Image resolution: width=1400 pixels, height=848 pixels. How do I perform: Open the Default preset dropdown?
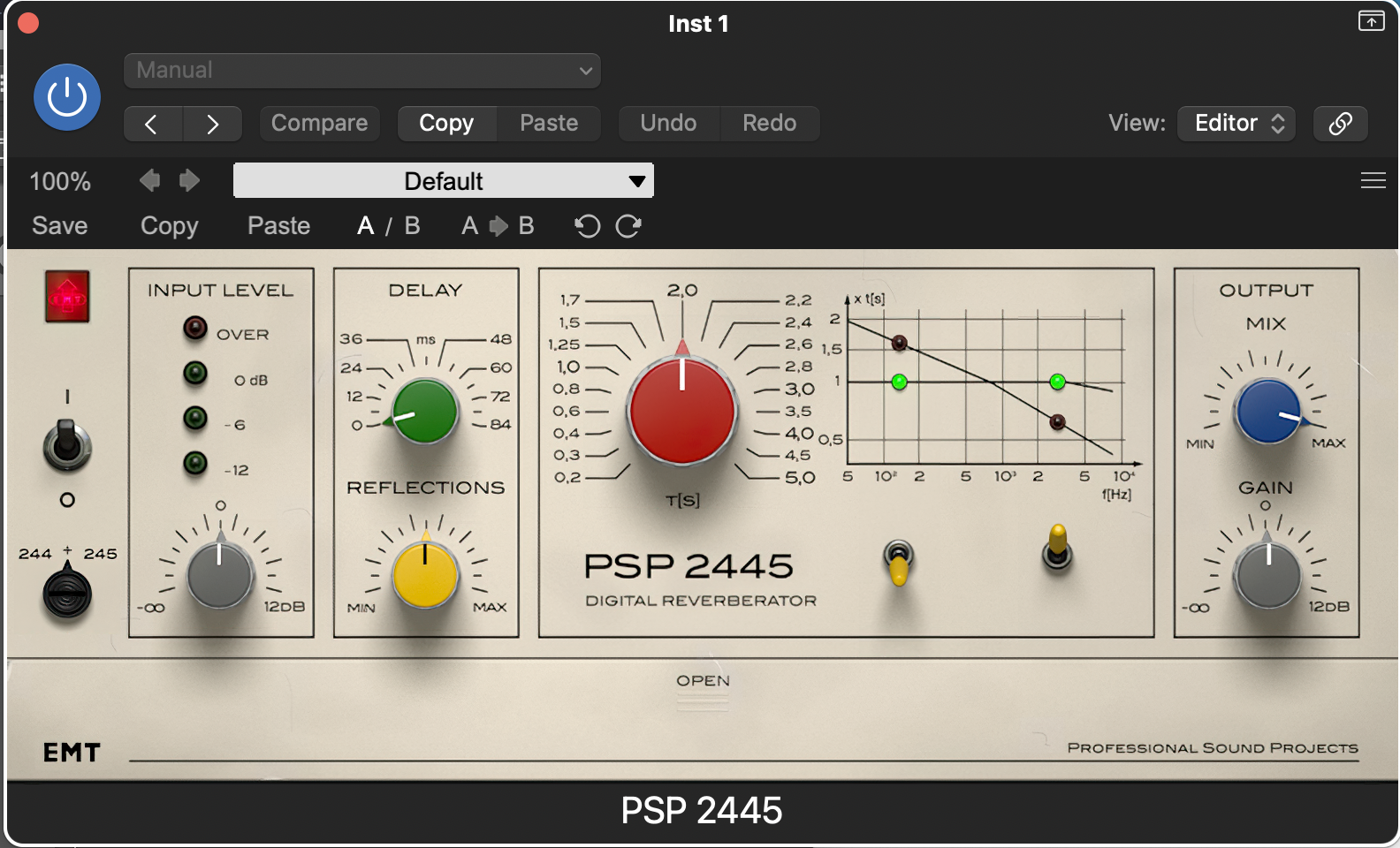click(x=444, y=181)
